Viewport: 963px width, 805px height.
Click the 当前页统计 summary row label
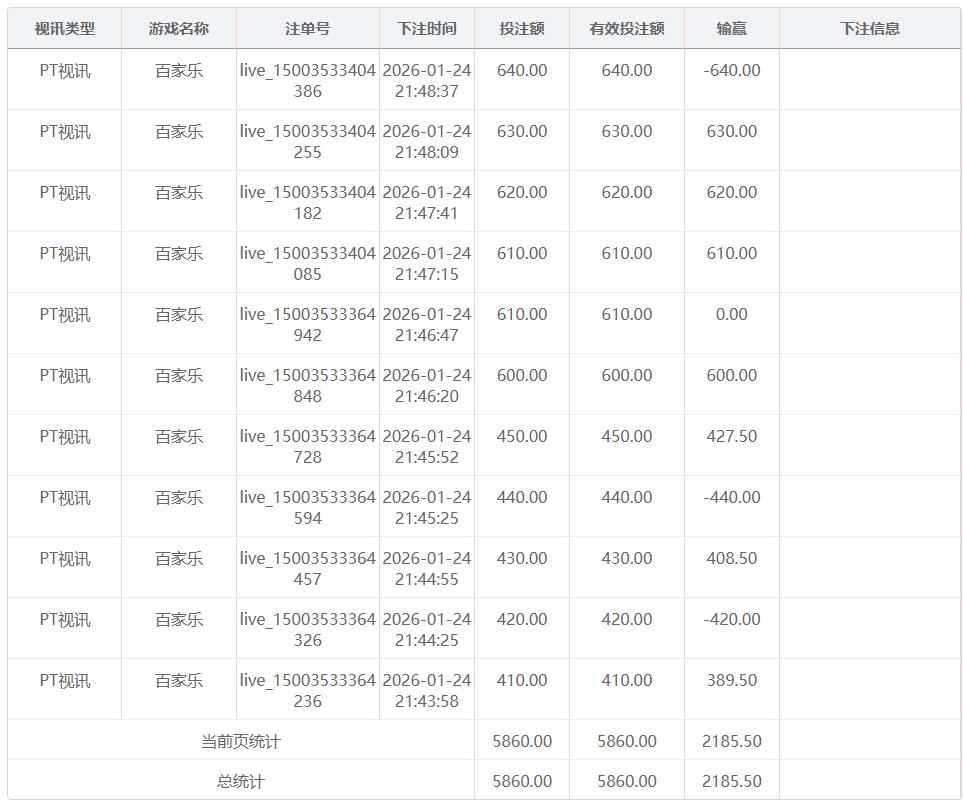coord(241,741)
